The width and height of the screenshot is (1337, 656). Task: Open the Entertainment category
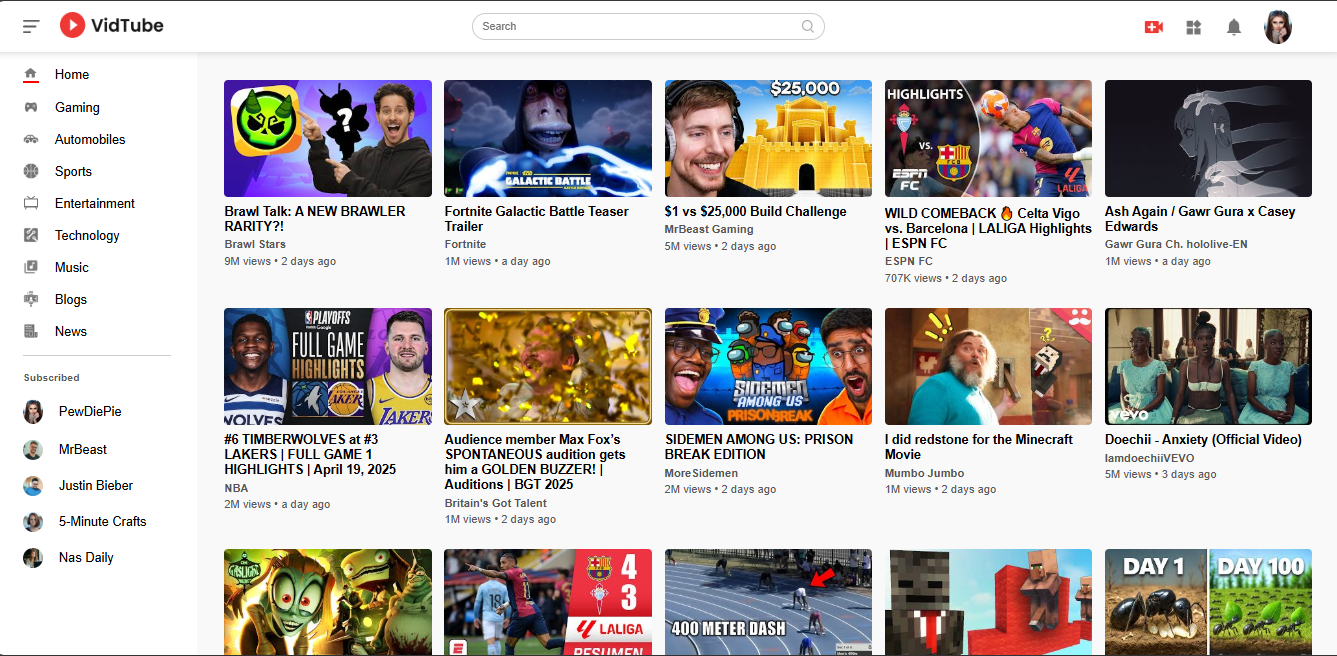click(x=97, y=203)
